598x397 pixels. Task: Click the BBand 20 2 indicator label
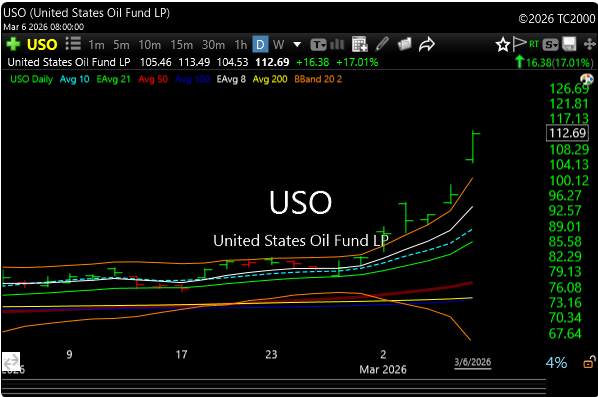coord(318,79)
